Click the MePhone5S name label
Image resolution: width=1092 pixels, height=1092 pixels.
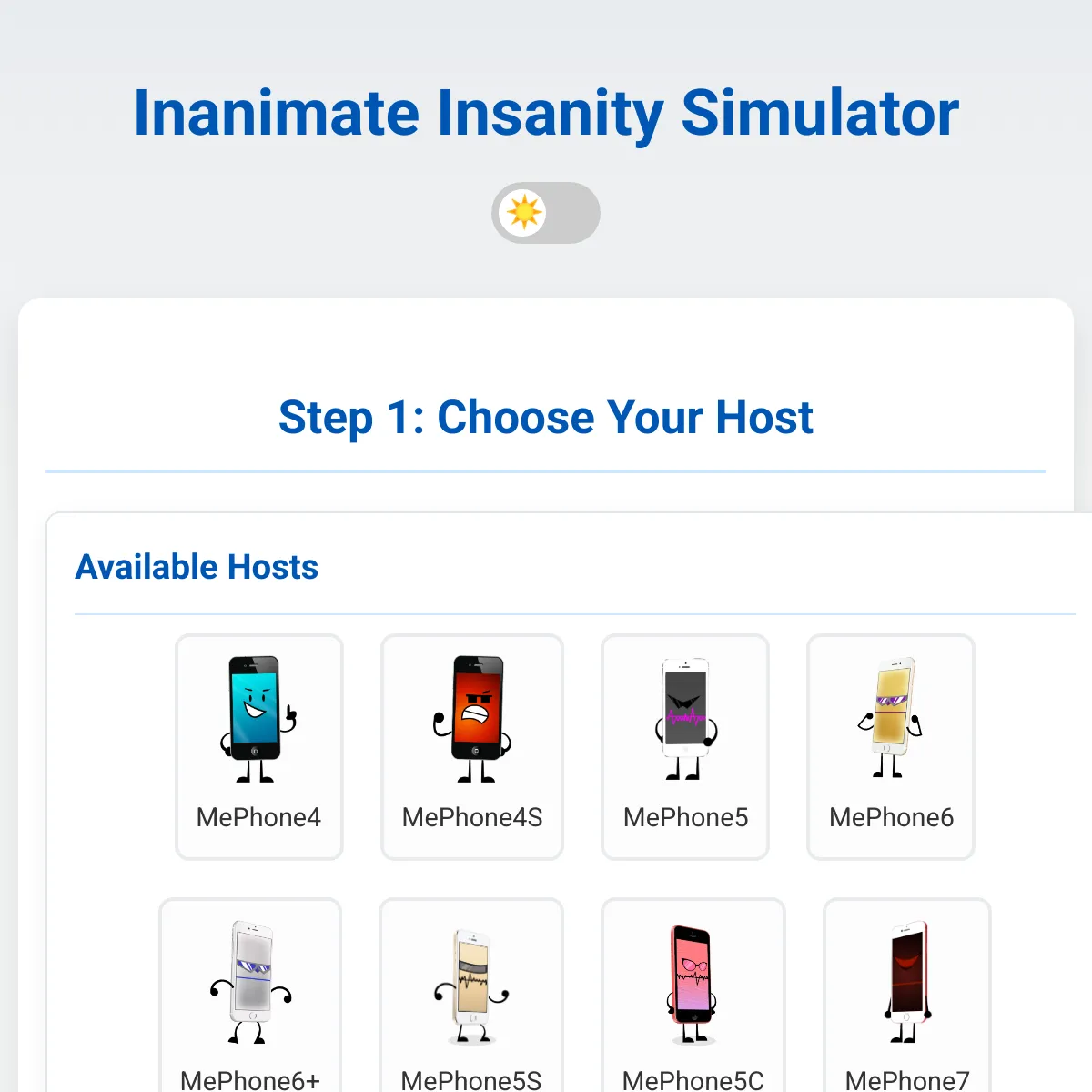pyautogui.click(x=471, y=1080)
